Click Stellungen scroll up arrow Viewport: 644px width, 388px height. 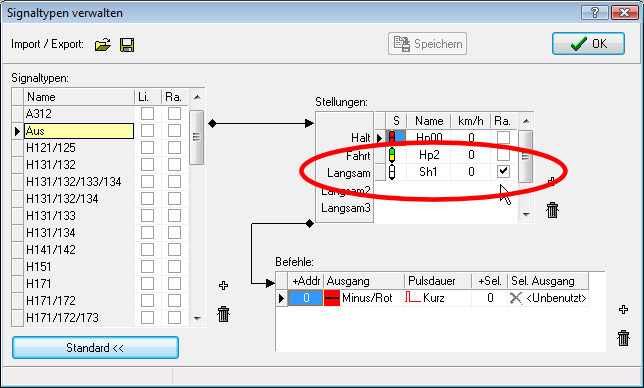point(526,121)
